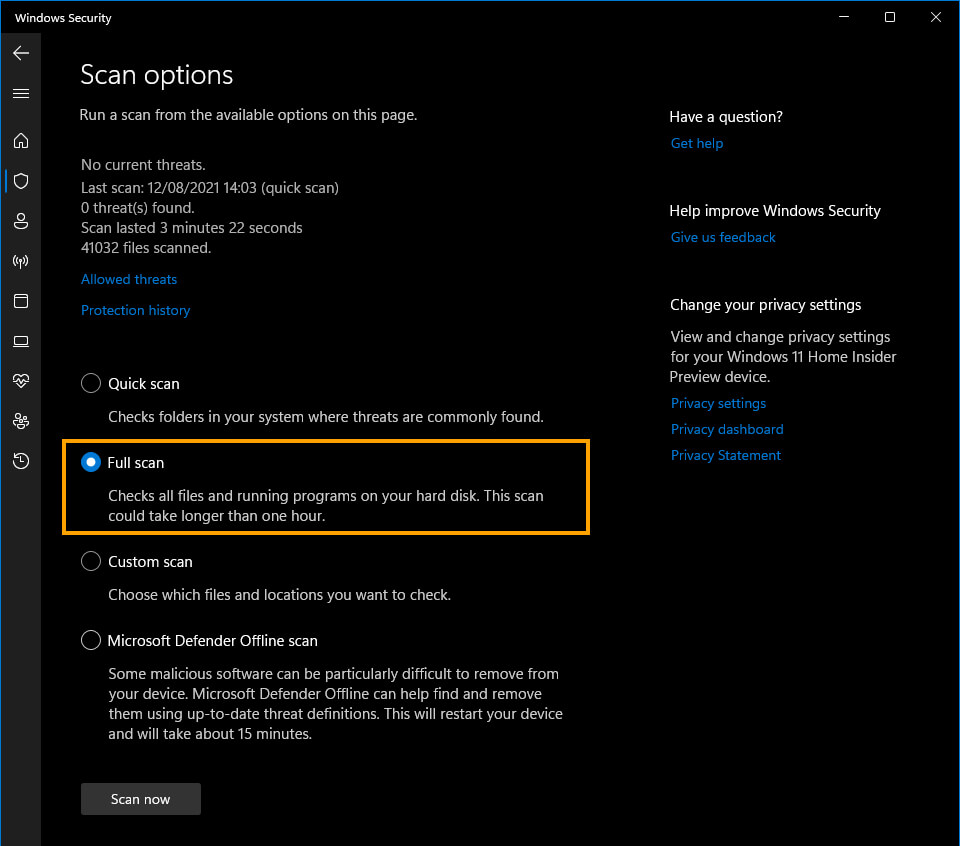Open the hamburger navigation menu
This screenshot has height=846, width=960.
[x=21, y=94]
